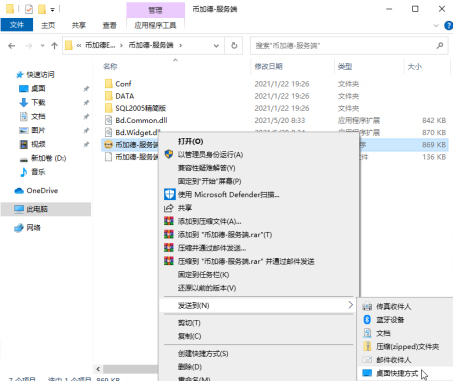Open OneDrive in the navigation pane

tap(42, 190)
